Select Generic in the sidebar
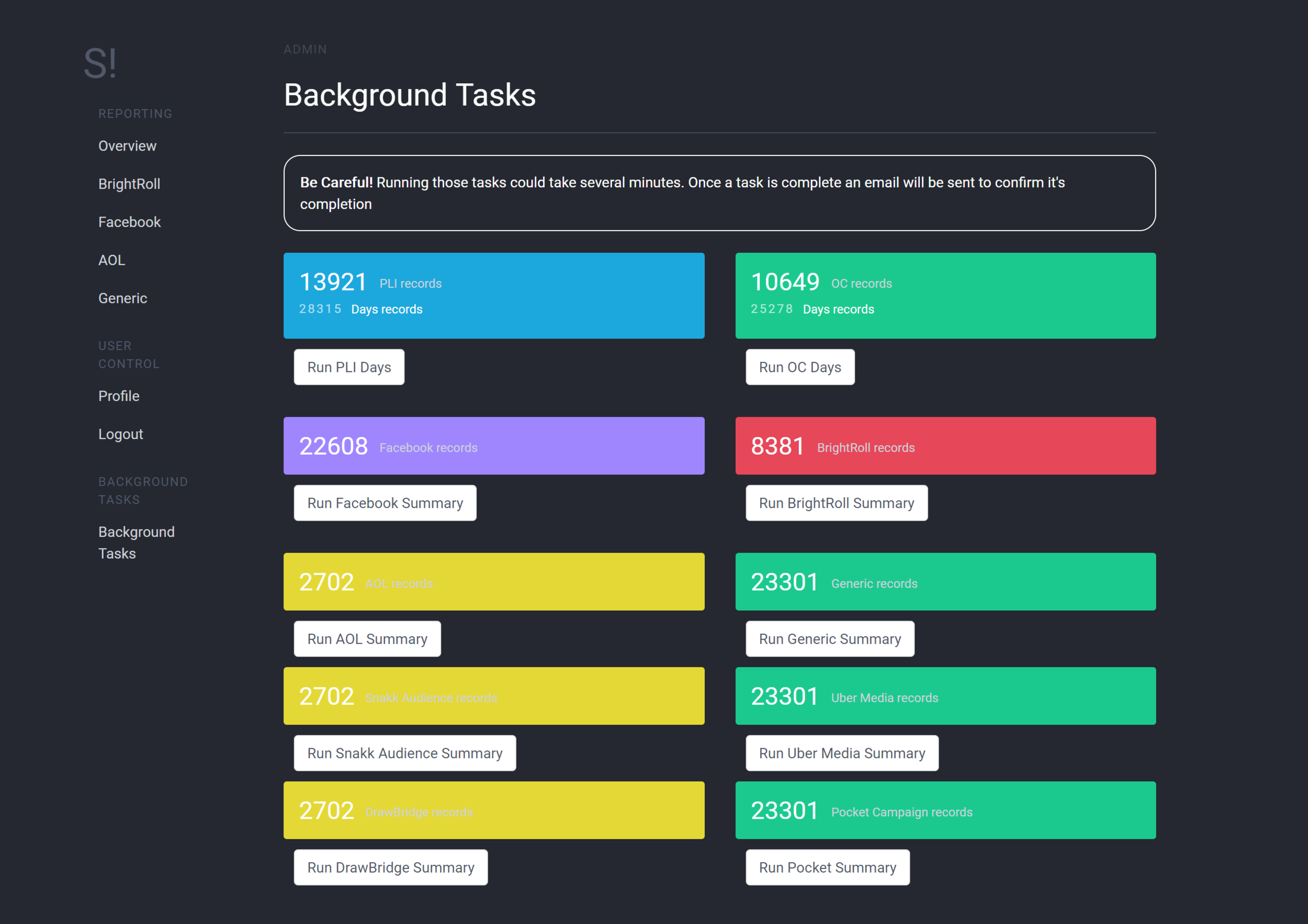Image resolution: width=1308 pixels, height=924 pixels. [122, 299]
